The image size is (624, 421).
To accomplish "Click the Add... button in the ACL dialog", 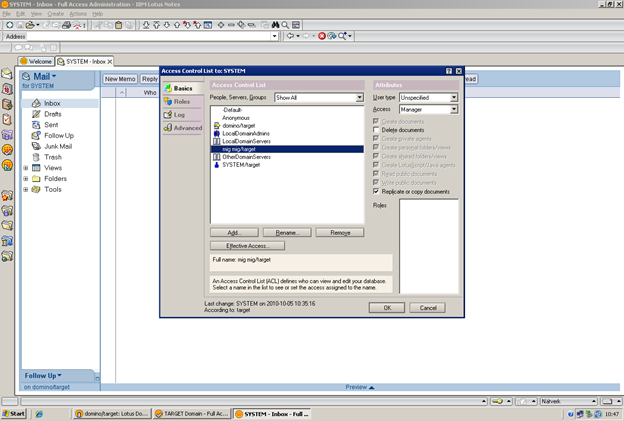I will coord(234,233).
